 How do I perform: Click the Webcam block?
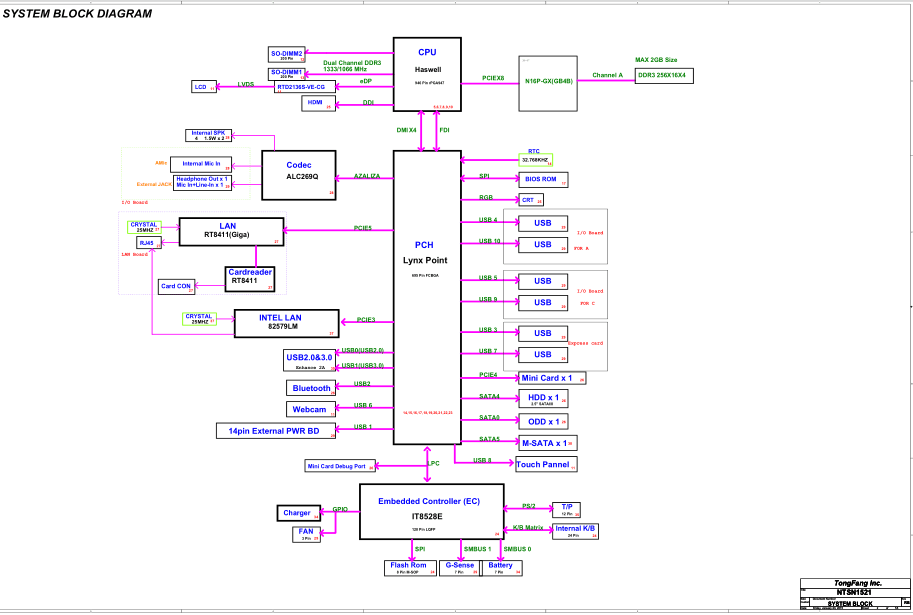tap(311, 409)
